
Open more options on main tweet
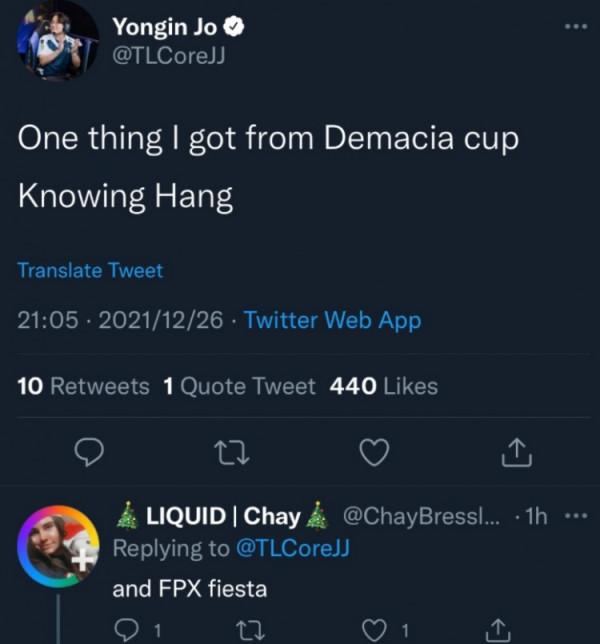pyautogui.click(x=575, y=26)
